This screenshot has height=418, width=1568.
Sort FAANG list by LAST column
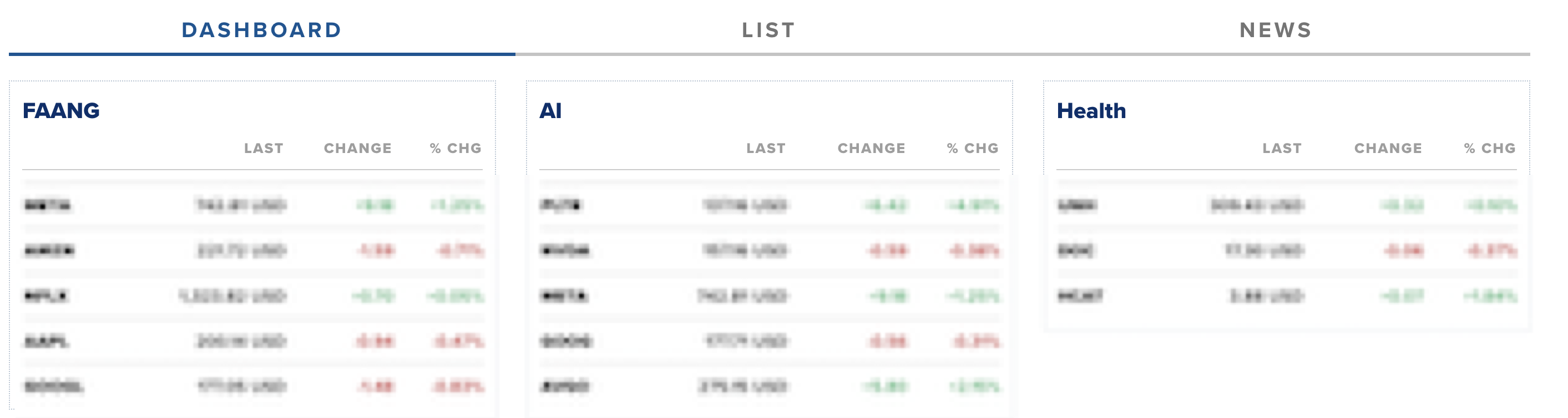pos(264,149)
